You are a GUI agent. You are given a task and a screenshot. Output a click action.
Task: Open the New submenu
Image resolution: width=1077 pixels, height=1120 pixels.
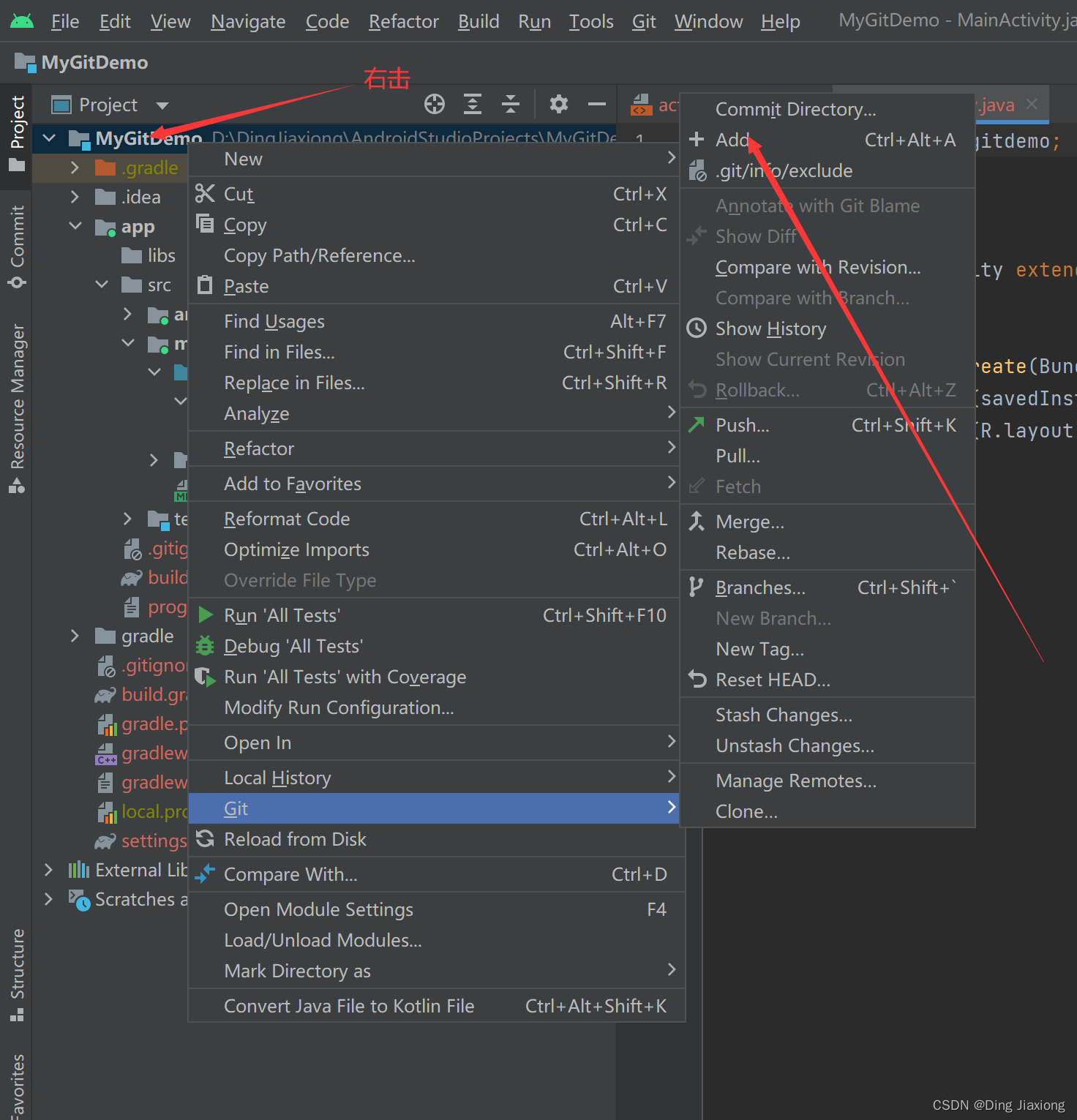click(x=434, y=159)
